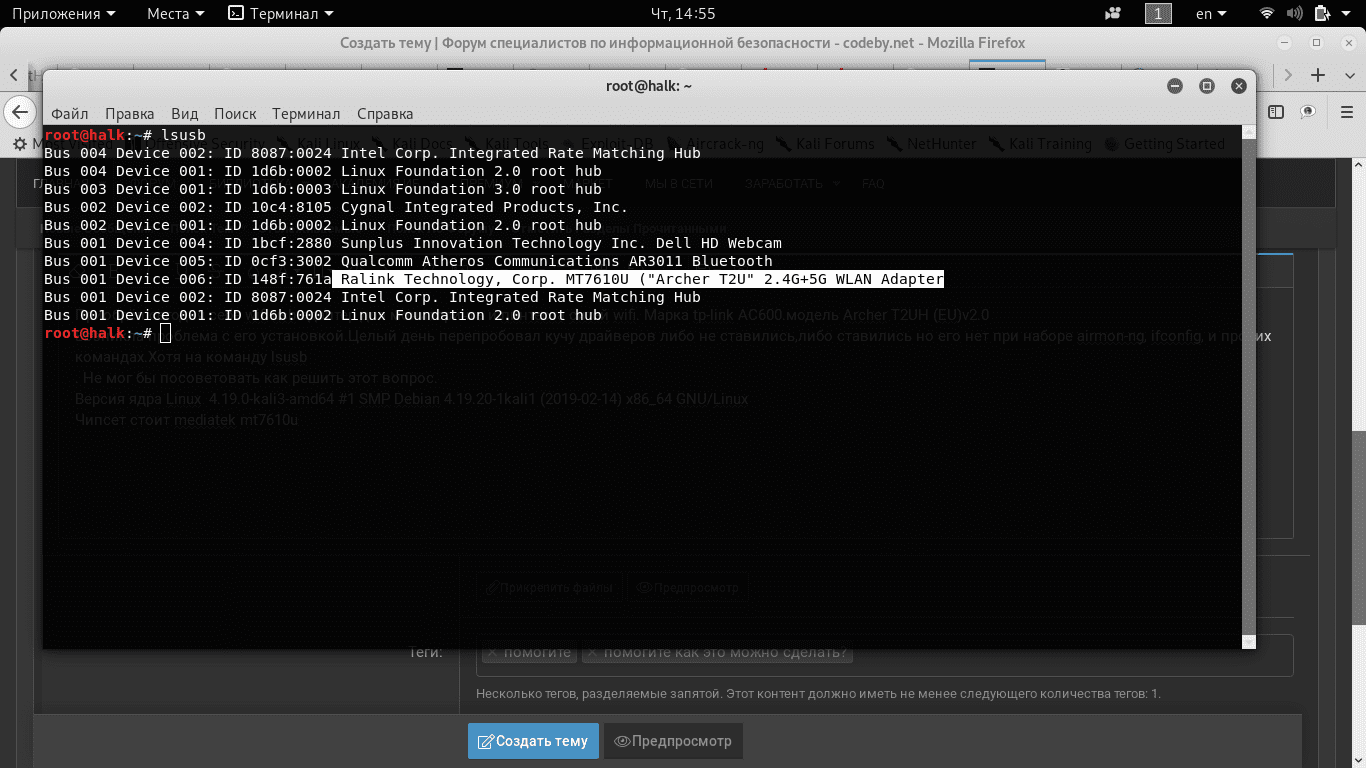Click the Firefox toolbar icon right of sidebars
This screenshot has height=768, width=1366.
click(x=1308, y=111)
